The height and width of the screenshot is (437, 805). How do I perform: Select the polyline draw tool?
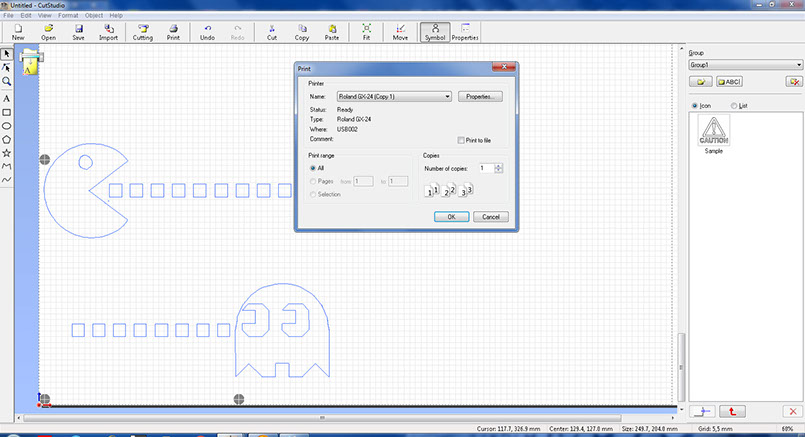[x=7, y=166]
